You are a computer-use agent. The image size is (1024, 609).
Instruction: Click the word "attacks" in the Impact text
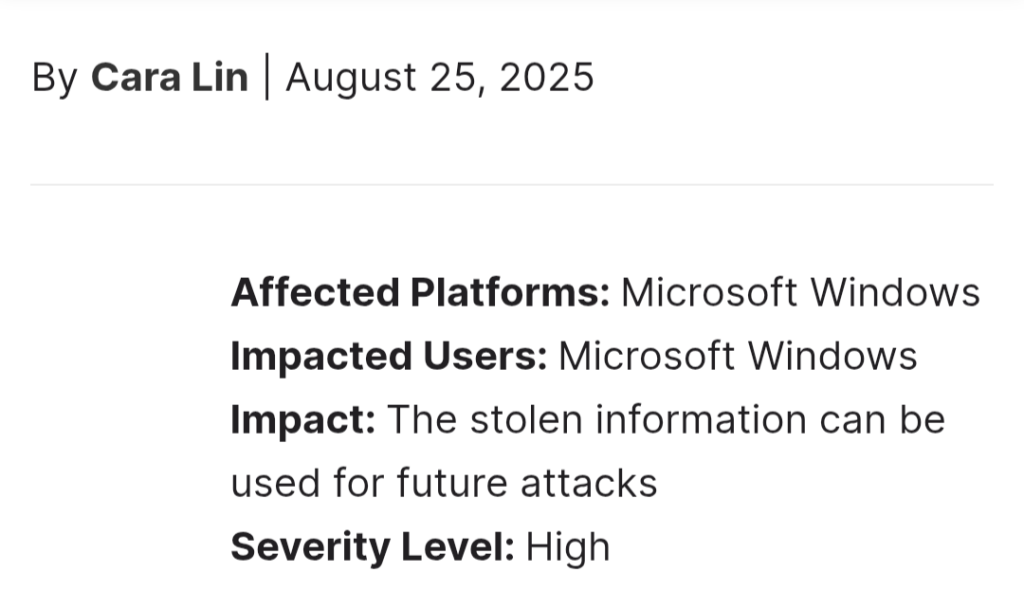(x=589, y=483)
